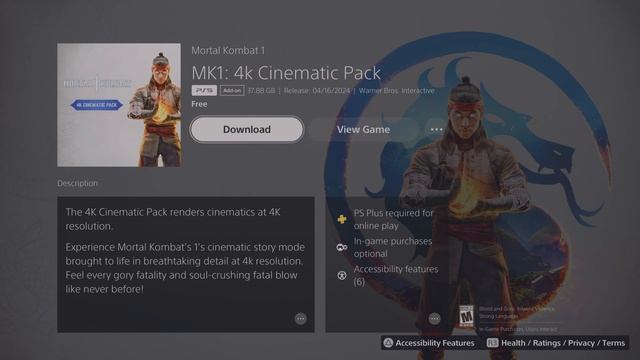Viewport: 640px width, 360px height.
Task: Select the MK1 4K Cinematic Pack cover thumbnail
Action: coord(119,105)
